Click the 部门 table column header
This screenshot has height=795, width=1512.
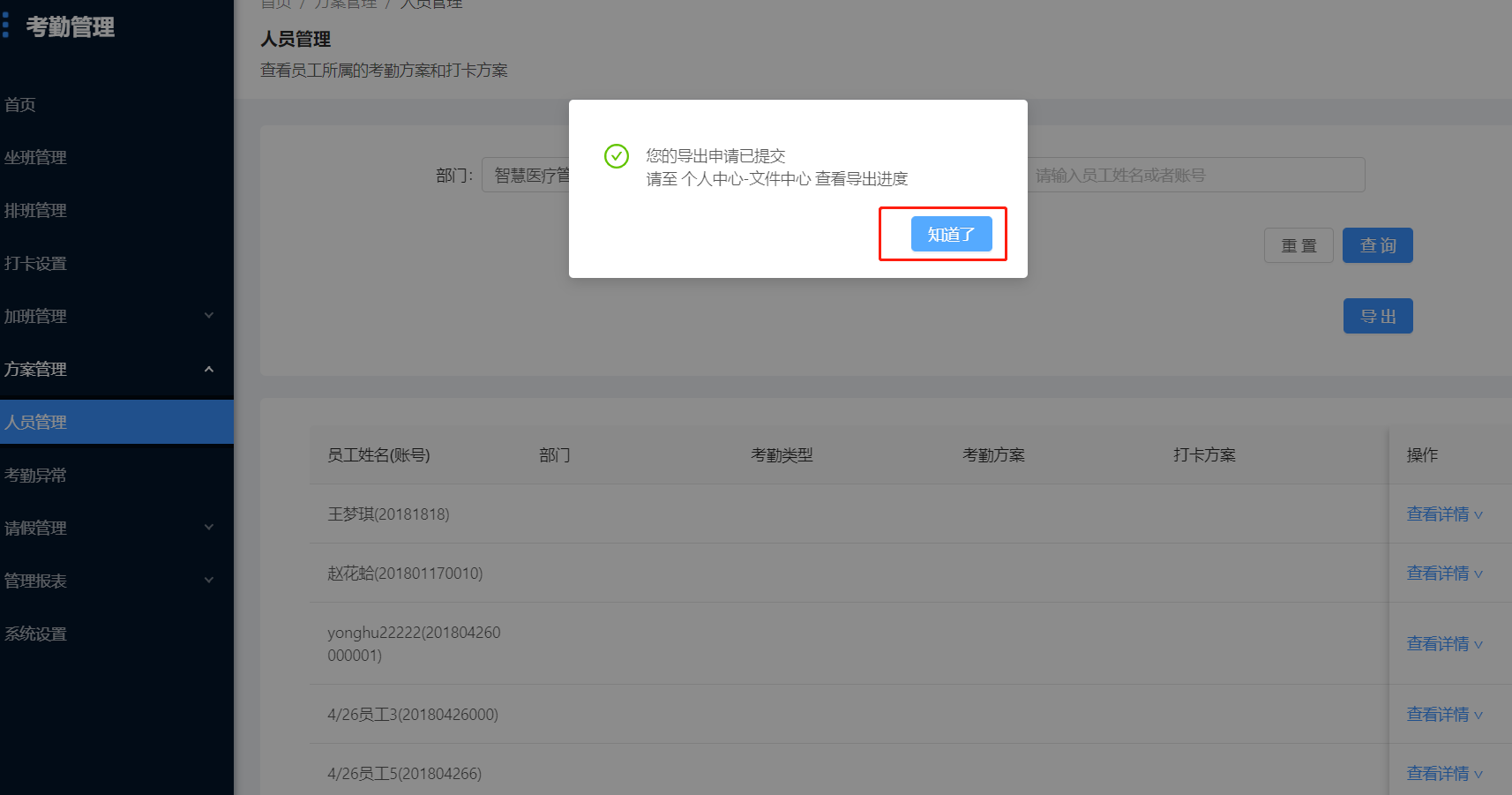[x=555, y=455]
